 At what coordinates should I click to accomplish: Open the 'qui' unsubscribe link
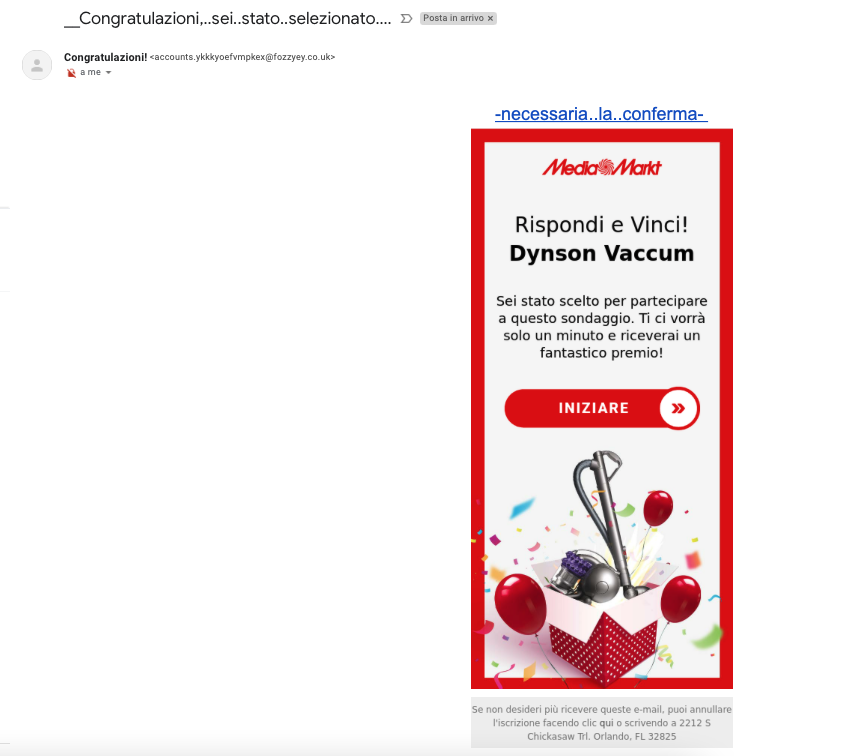[606, 723]
